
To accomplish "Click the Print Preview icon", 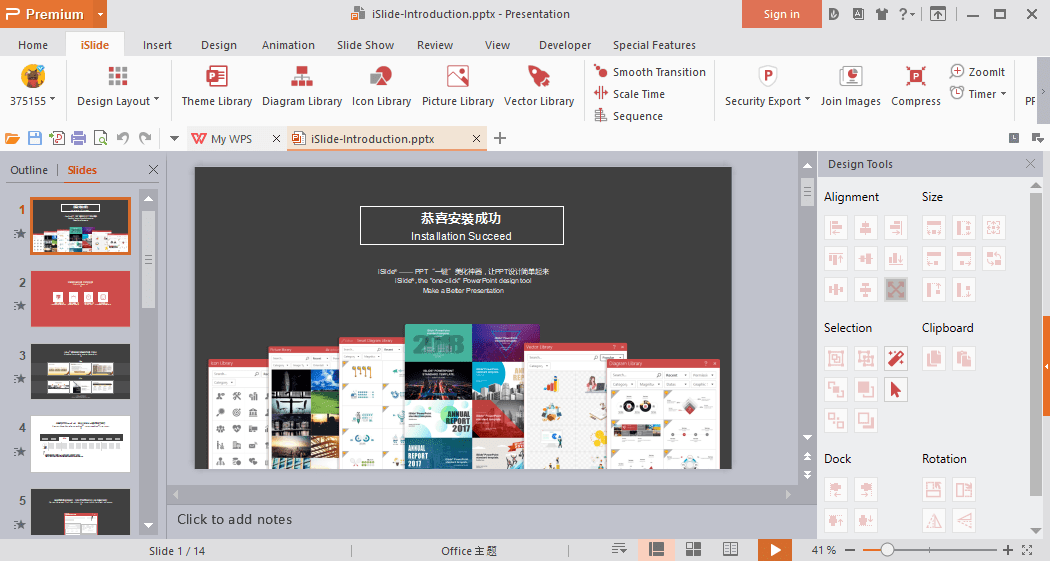I will click(x=100, y=139).
